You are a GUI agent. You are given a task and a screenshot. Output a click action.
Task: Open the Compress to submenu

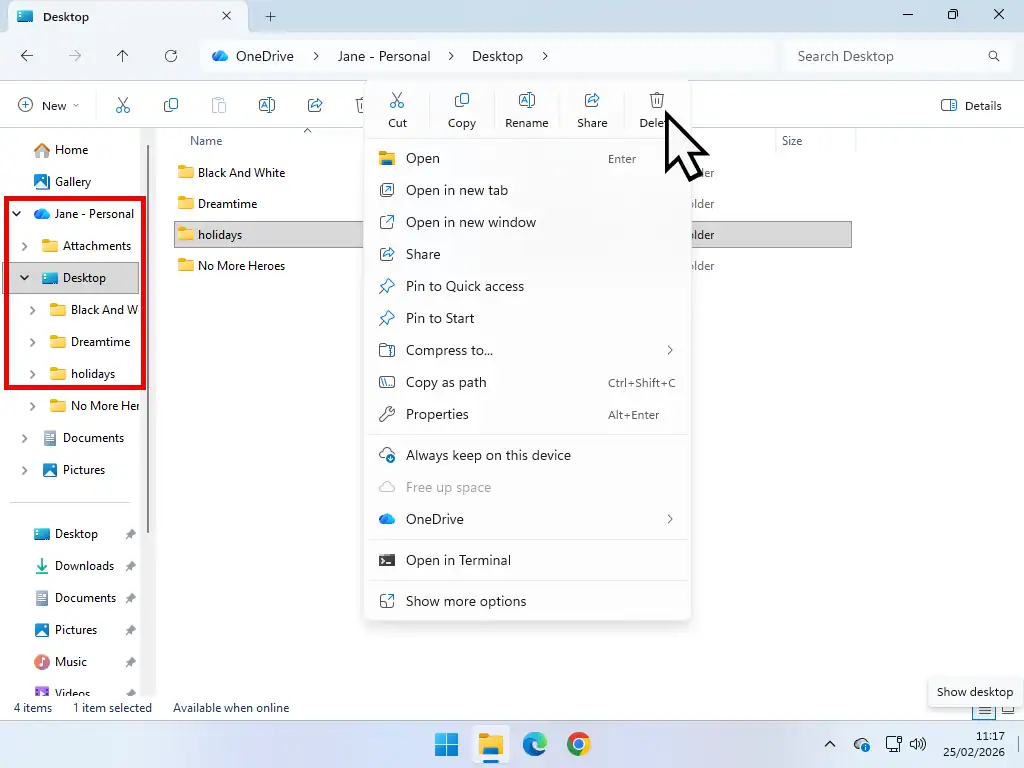coord(448,350)
